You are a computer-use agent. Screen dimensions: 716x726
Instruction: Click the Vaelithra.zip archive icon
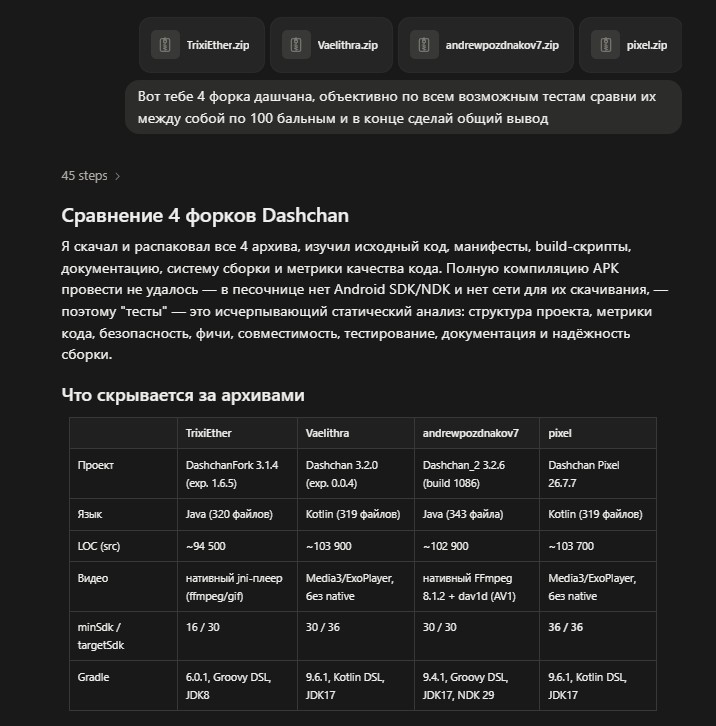coord(296,45)
